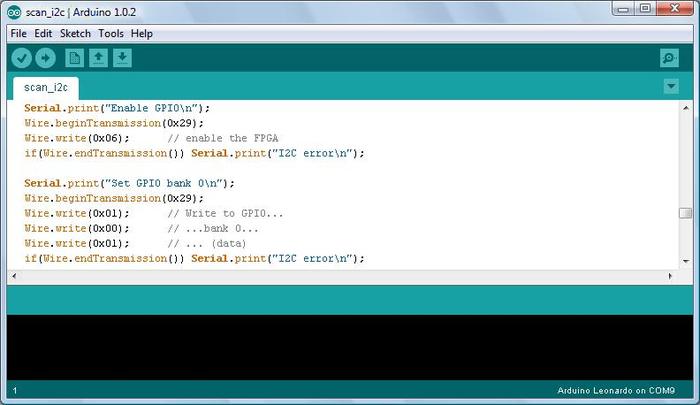The image size is (700, 405).
Task: Click the Verify checkmark button
Action: pyautogui.click(x=21, y=58)
